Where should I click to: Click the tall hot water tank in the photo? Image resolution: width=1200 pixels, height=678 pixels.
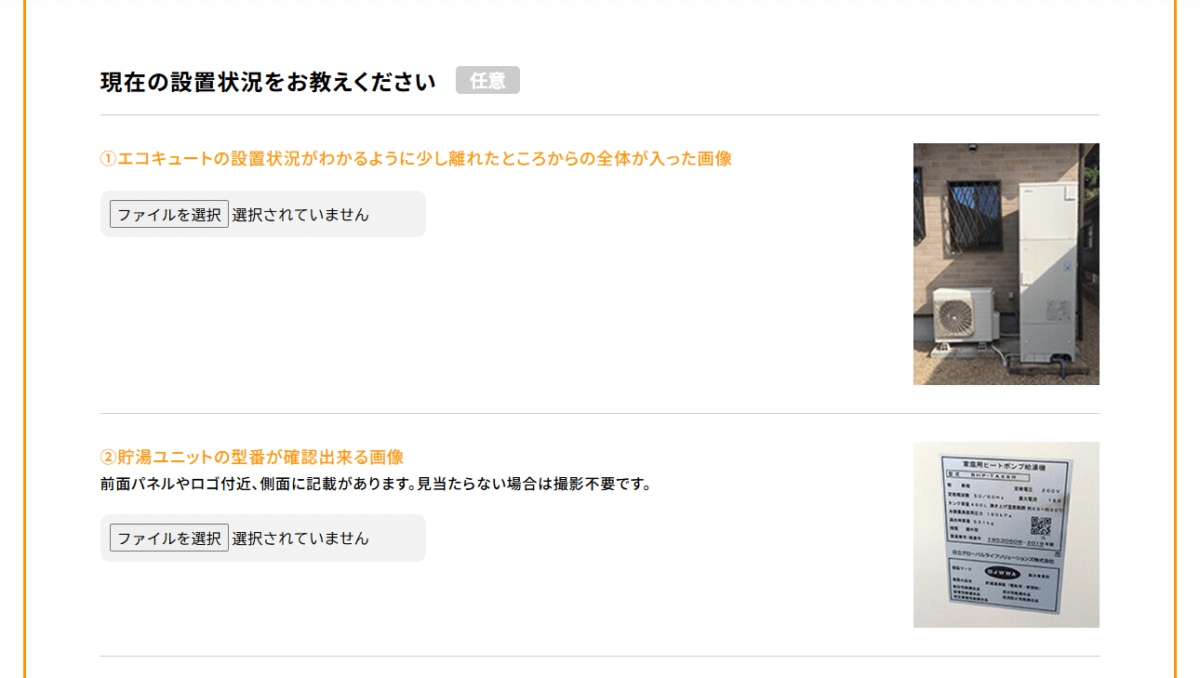pos(1046,270)
